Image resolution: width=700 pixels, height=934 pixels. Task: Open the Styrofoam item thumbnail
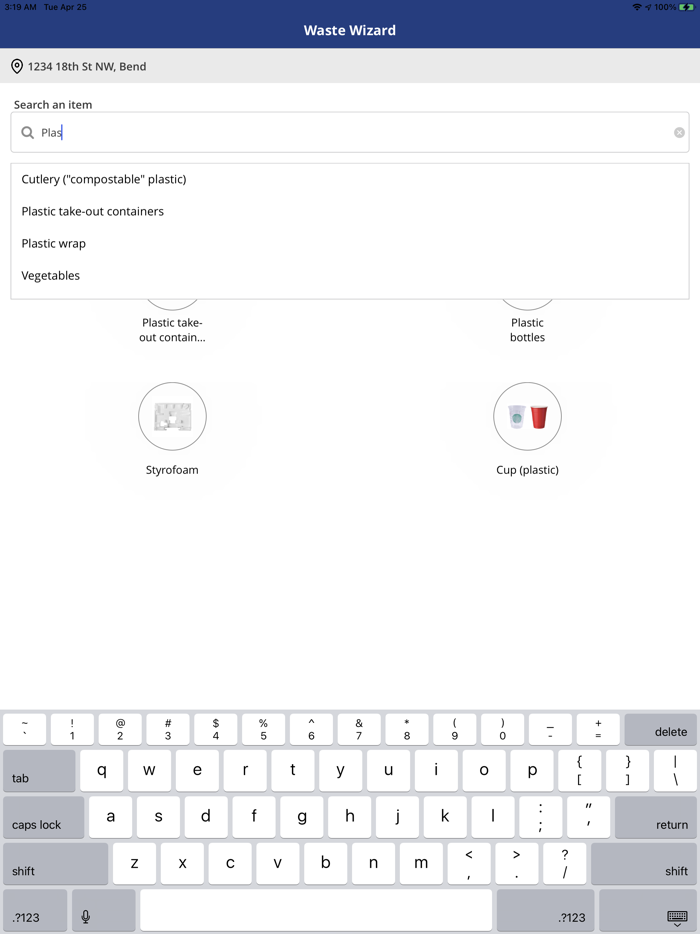point(172,416)
